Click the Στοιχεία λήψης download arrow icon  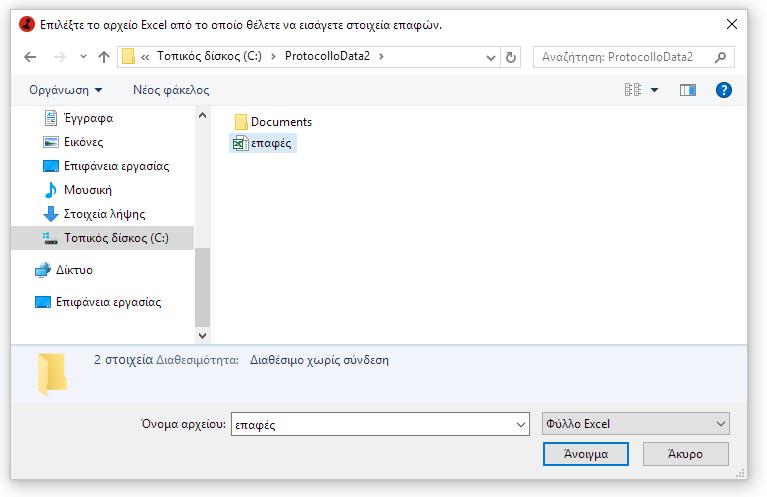coord(51,214)
